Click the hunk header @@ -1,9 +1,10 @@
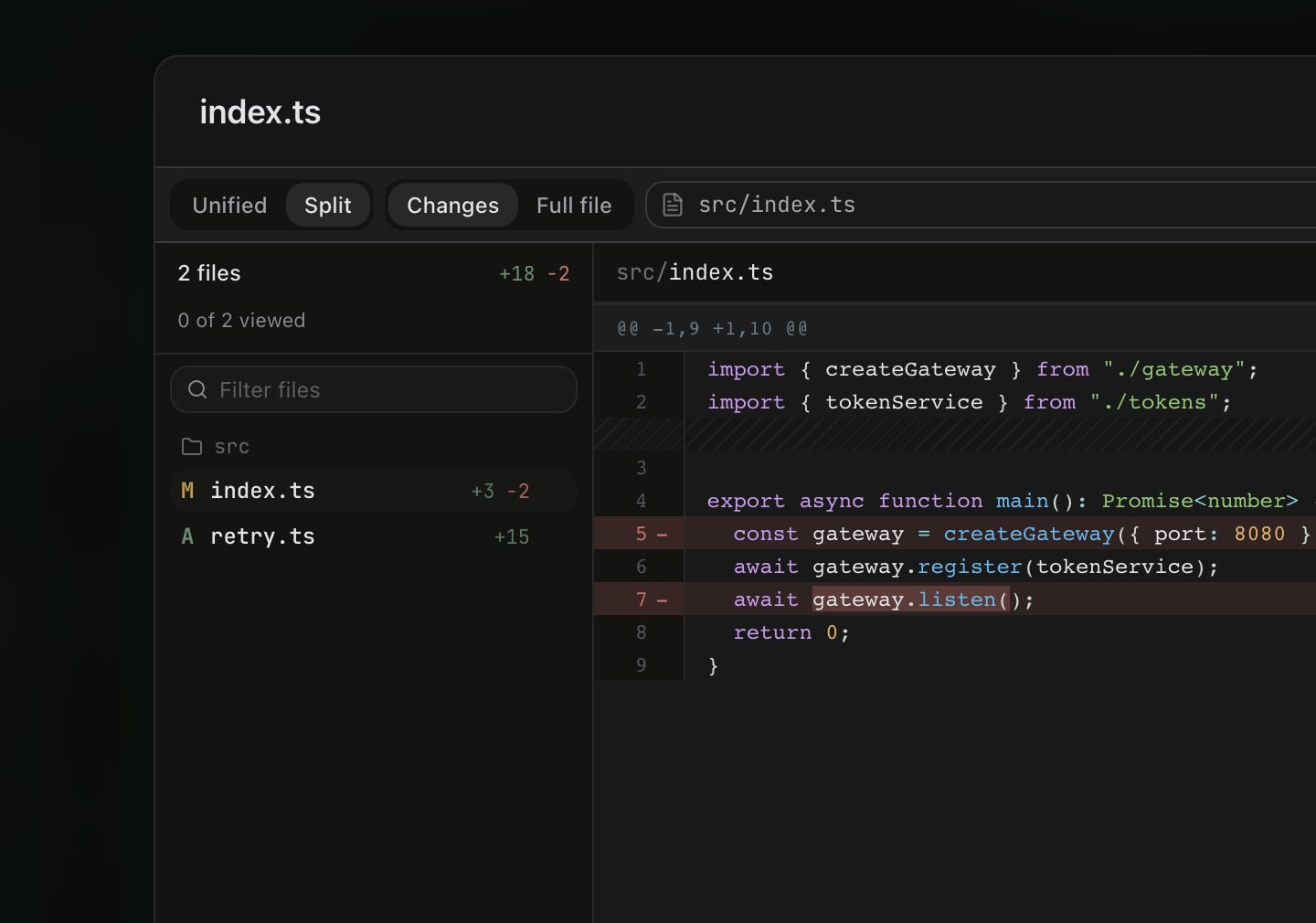Screen dimensions: 1316x923 [712, 328]
